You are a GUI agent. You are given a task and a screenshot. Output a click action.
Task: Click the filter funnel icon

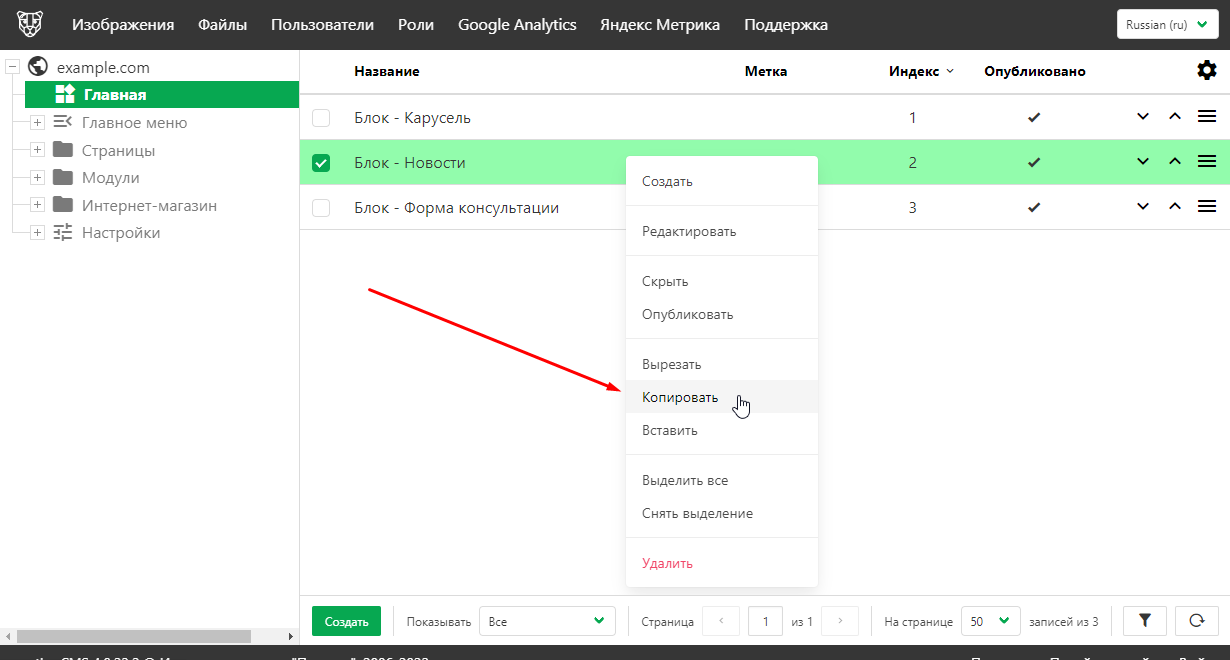point(1145,621)
